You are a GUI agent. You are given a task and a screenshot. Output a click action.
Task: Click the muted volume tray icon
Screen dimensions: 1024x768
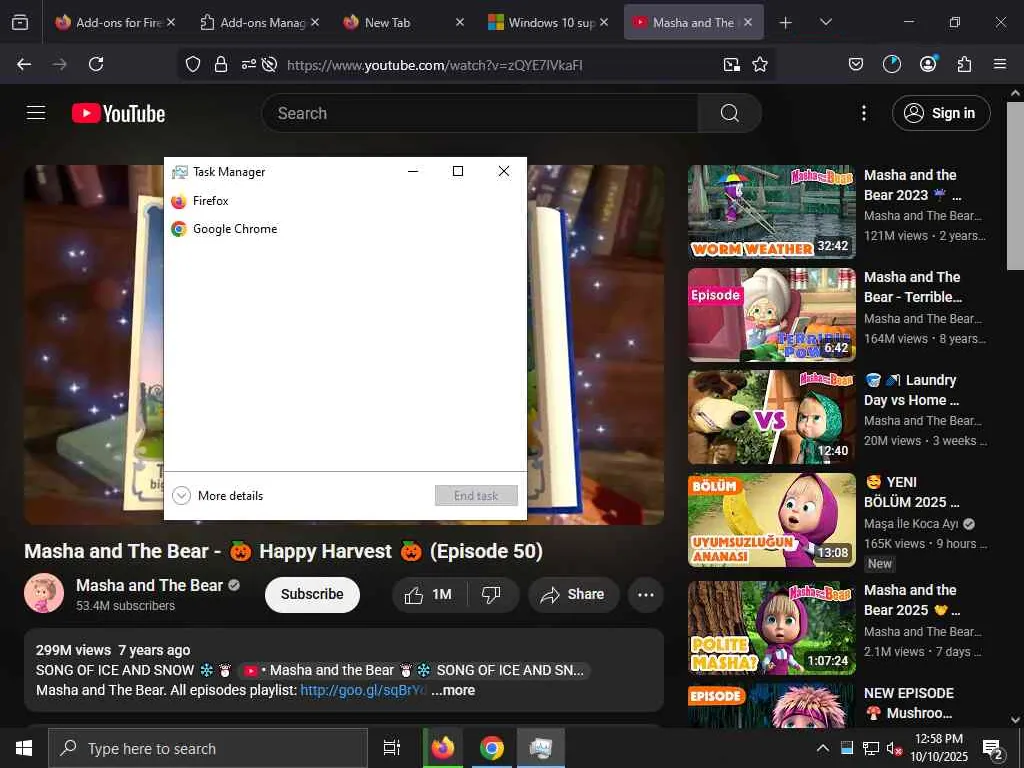(893, 748)
